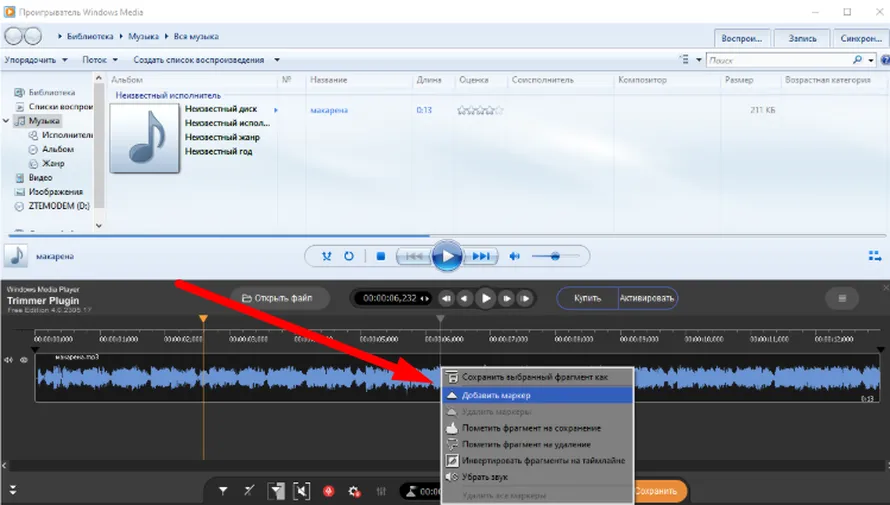The width and height of the screenshot is (890, 505).
Task: Adjust the Windows Media volume slider
Action: click(x=555, y=256)
